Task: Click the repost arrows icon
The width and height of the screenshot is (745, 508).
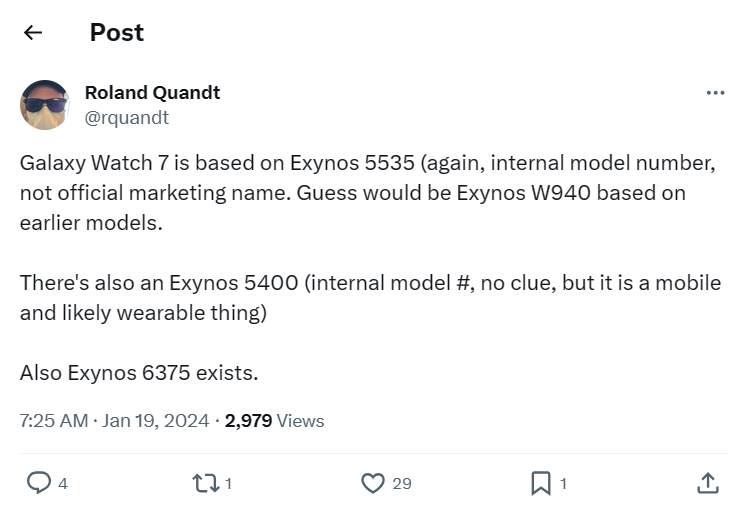Action: coord(203,483)
